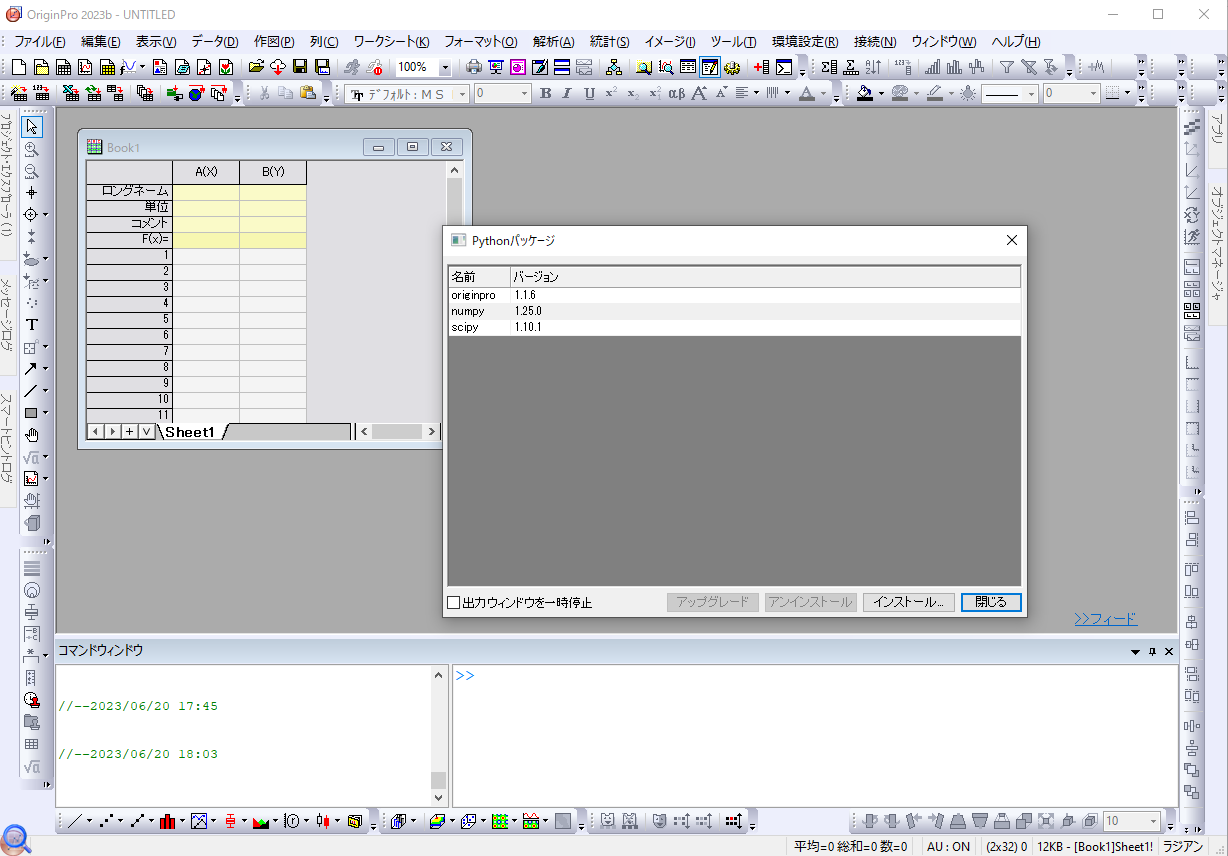Expand the text alignment dropdown arrow

(756, 93)
